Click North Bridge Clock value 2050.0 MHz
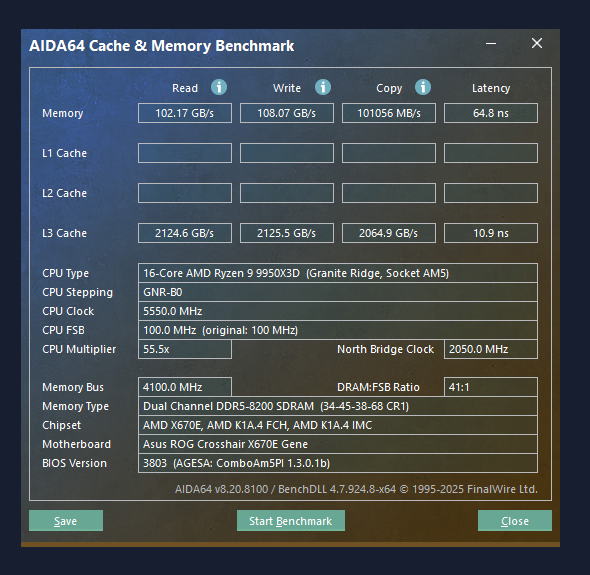This screenshot has width=590, height=575. pyautogui.click(x=491, y=349)
